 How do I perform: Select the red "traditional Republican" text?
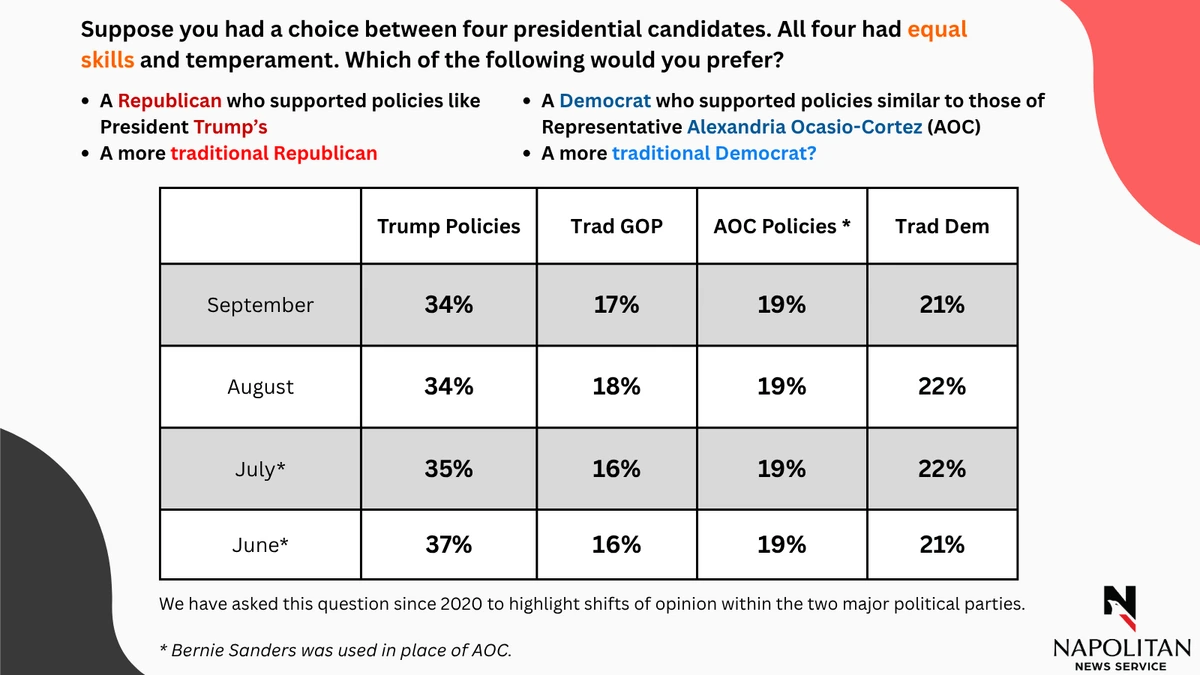click(x=274, y=153)
